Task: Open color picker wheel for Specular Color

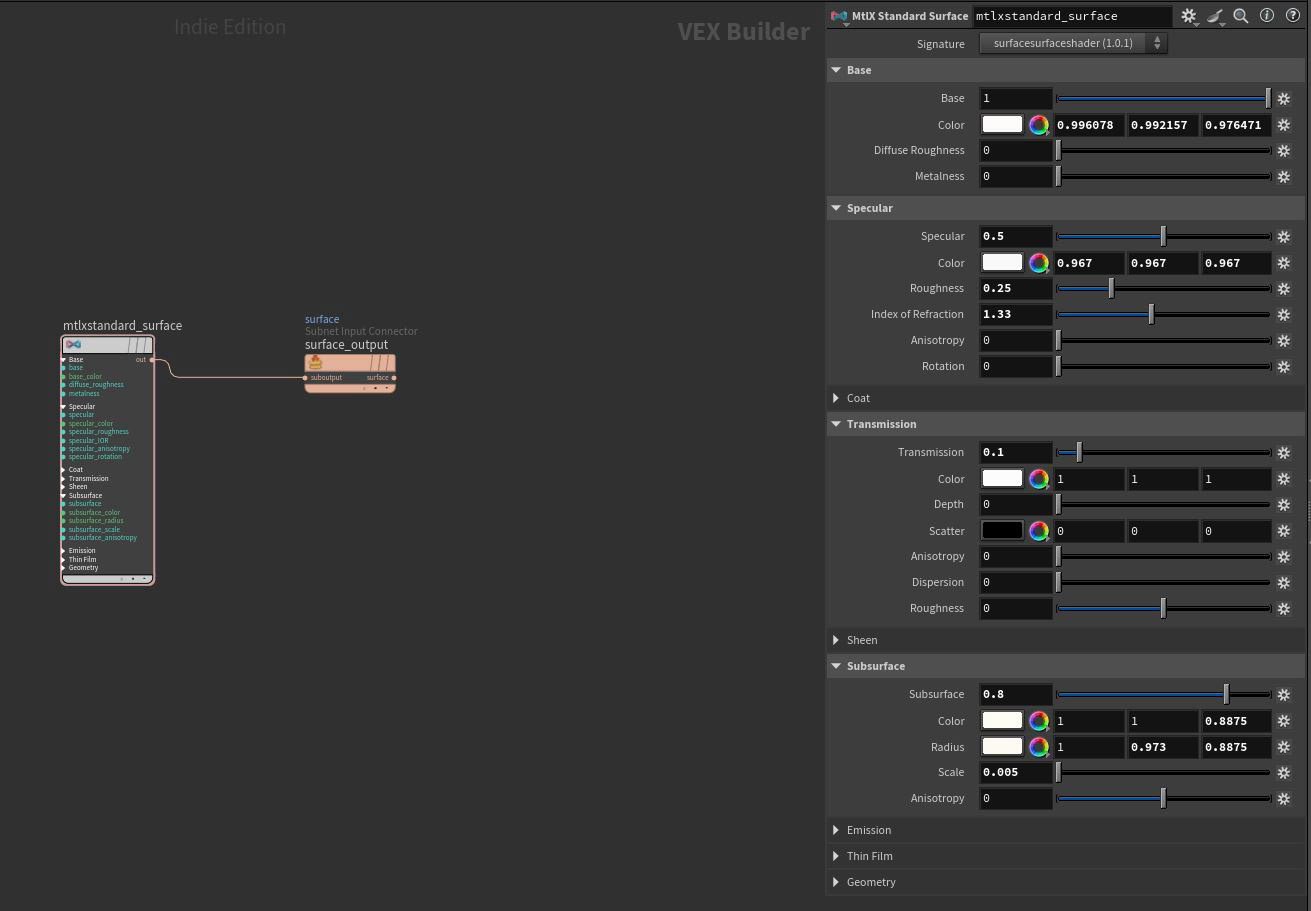Action: (x=1039, y=263)
